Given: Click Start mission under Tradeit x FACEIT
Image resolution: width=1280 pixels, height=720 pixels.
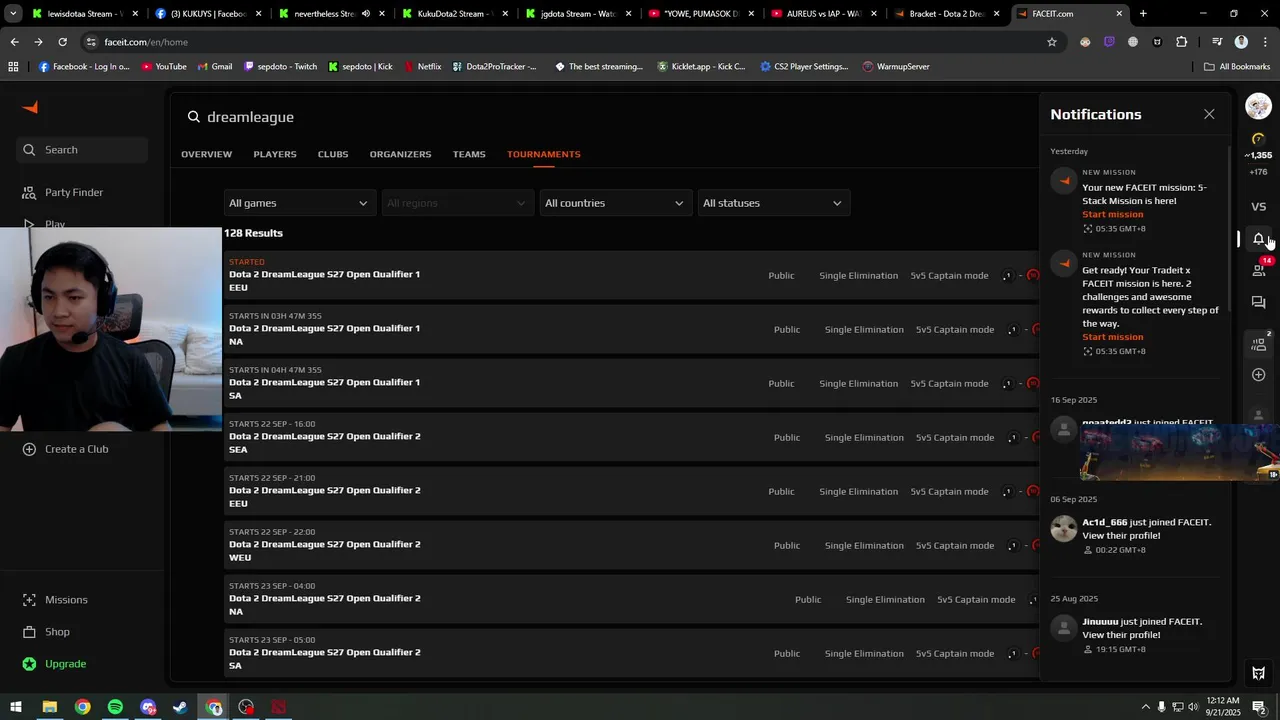Looking at the screenshot, I should 1112,337.
